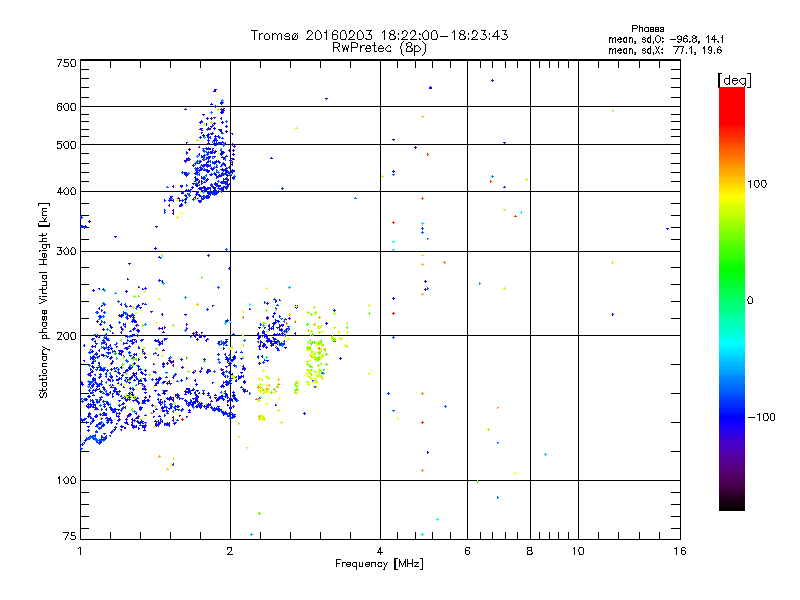Click the x-axis tick label '2'
The image size is (800, 600).
230,551
